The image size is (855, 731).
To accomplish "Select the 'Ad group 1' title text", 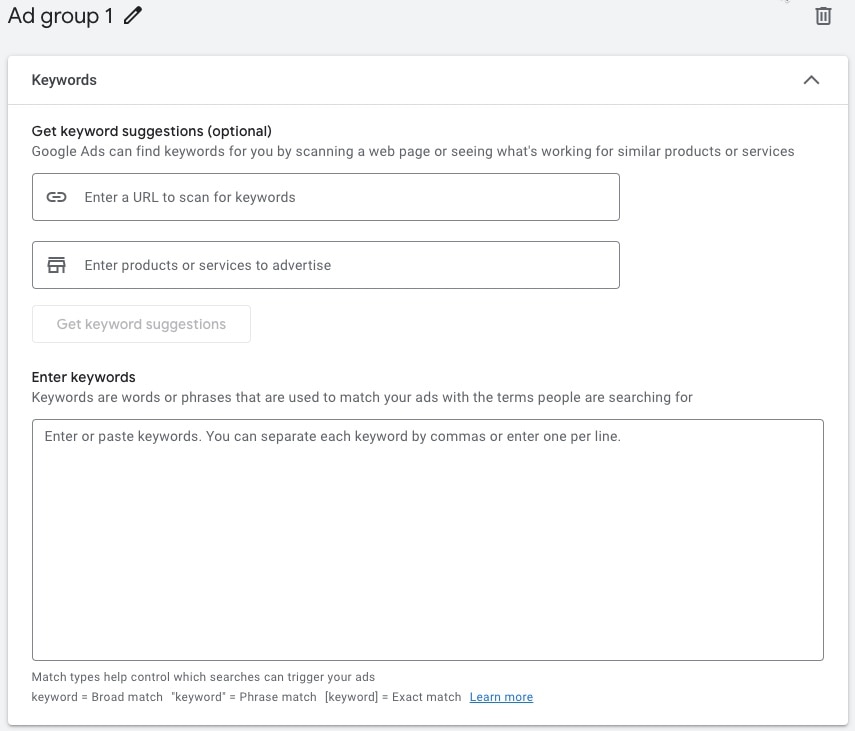I will coord(60,16).
